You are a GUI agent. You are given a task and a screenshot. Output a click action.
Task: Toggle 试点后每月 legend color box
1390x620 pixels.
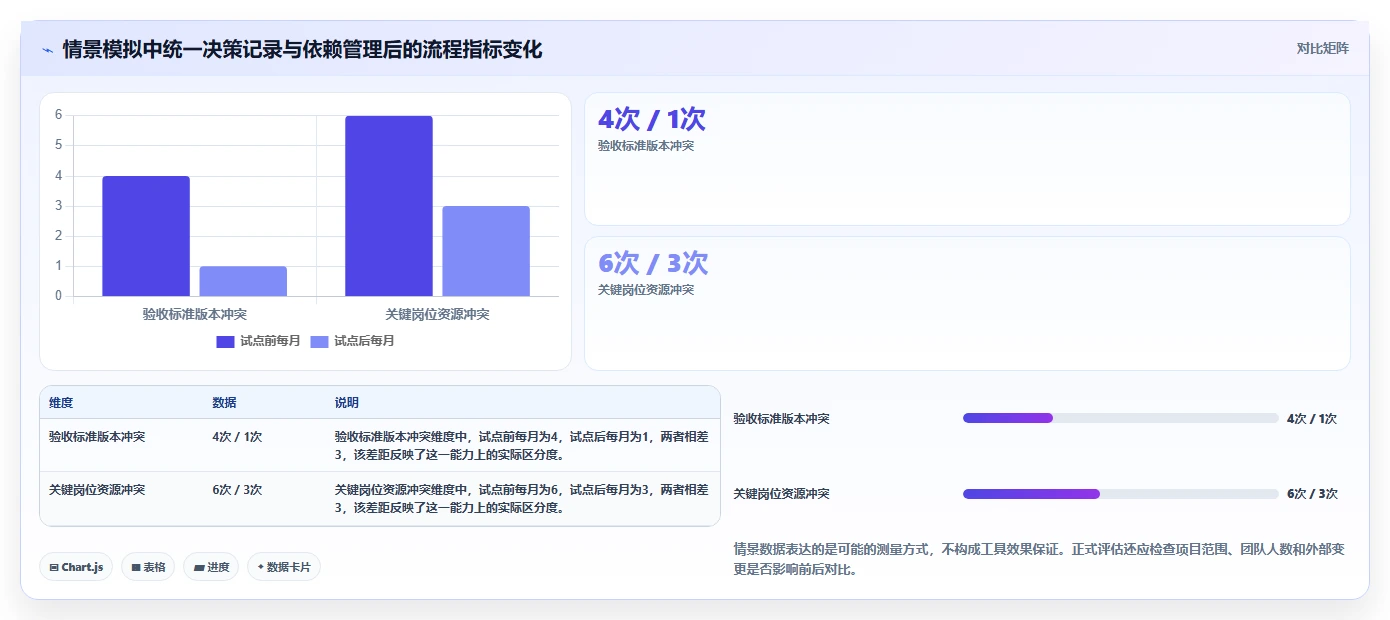[319, 341]
